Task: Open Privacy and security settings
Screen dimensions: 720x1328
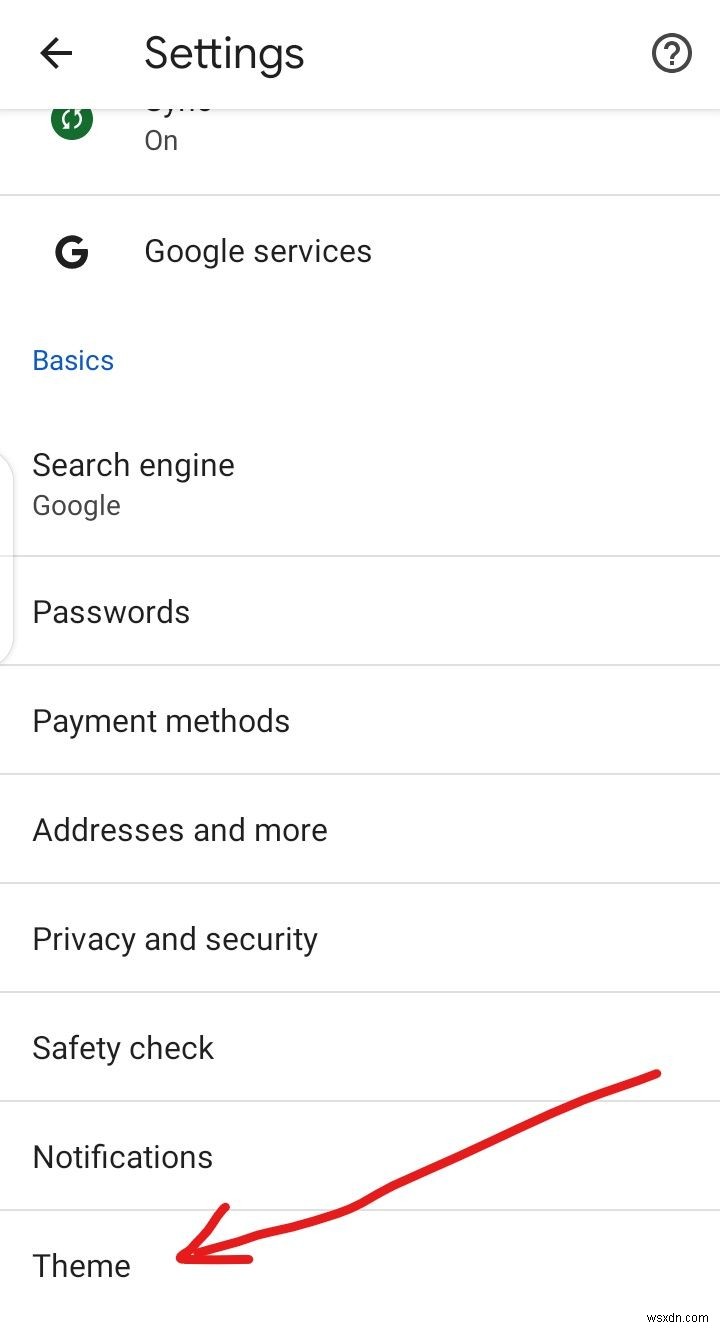Action: click(x=175, y=939)
